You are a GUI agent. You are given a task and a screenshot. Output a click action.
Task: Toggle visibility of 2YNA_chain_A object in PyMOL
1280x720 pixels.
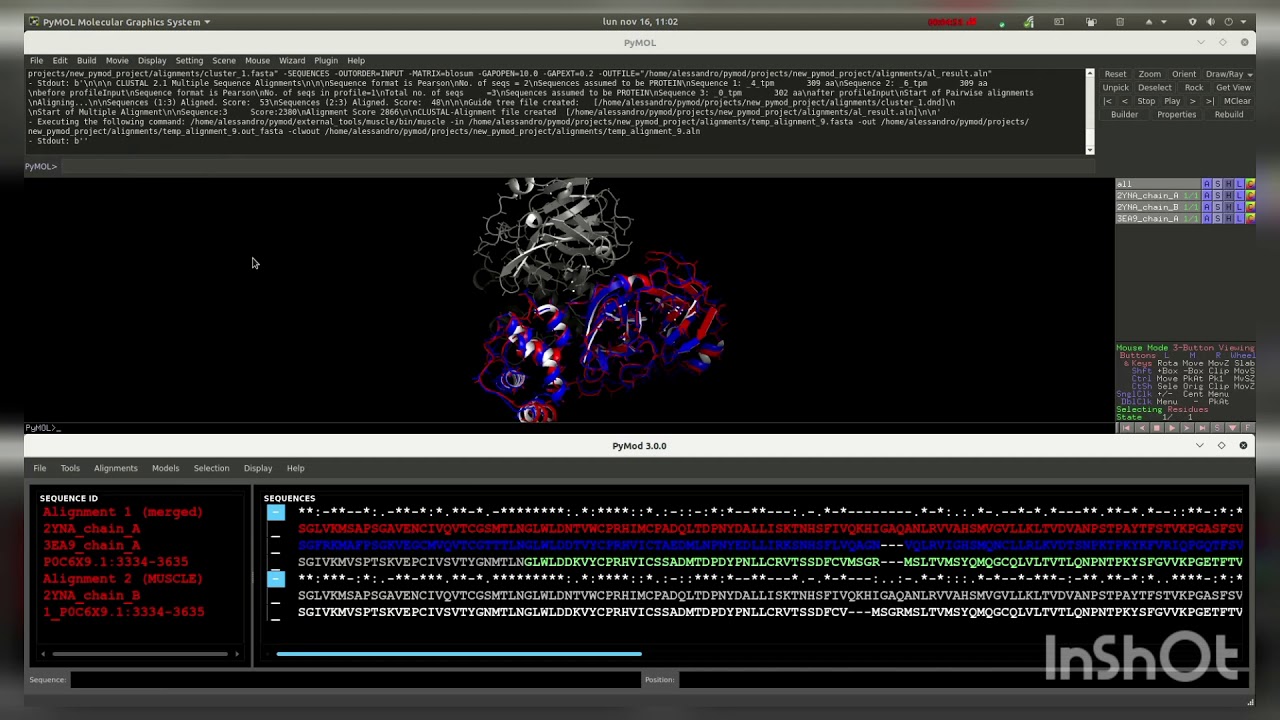click(1158, 195)
